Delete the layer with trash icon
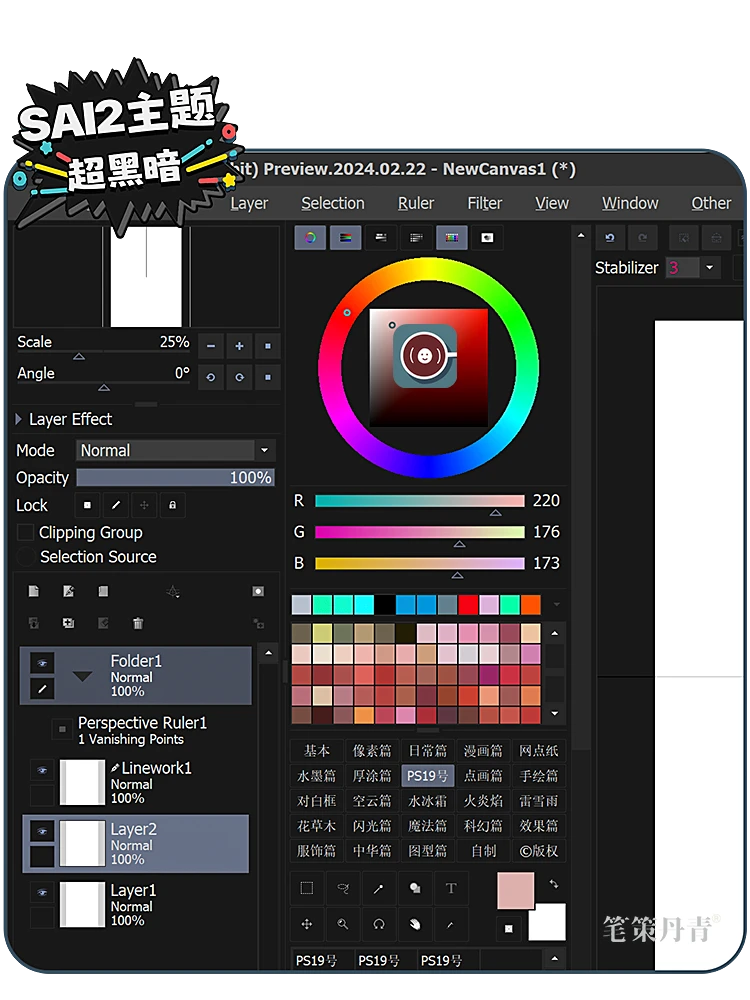750x1000 pixels. pos(138,623)
